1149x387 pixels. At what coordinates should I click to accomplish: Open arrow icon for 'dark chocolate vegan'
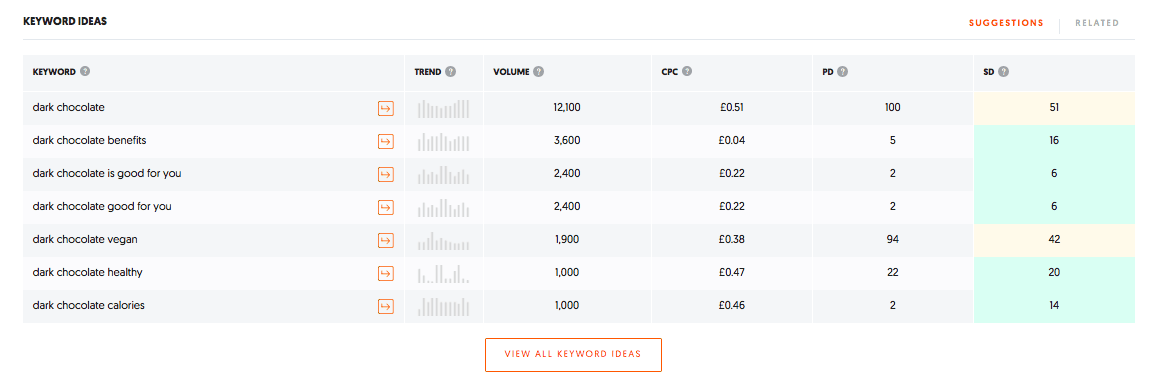[385, 240]
